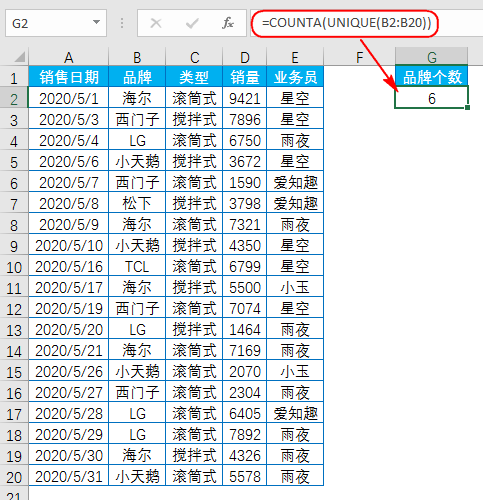Click sales value 2304
Viewport: 483px width, 500px height.
coord(245,391)
